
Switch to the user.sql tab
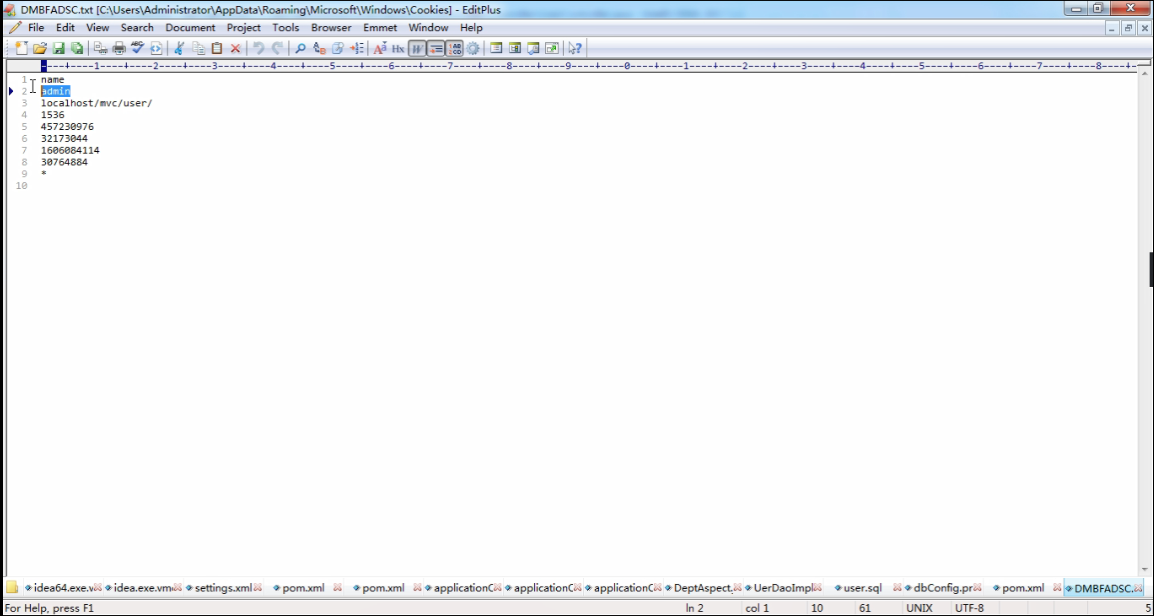click(862, 588)
